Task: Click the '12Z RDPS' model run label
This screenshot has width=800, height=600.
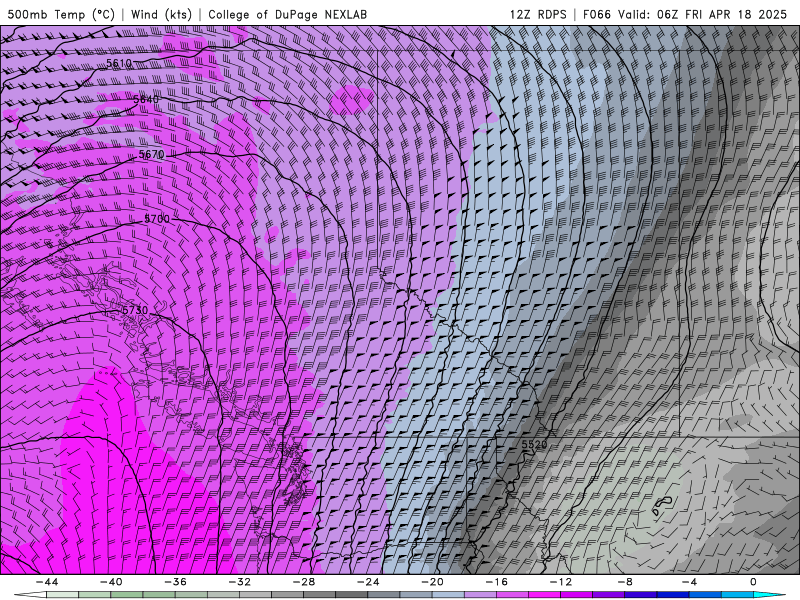Action: click(538, 14)
